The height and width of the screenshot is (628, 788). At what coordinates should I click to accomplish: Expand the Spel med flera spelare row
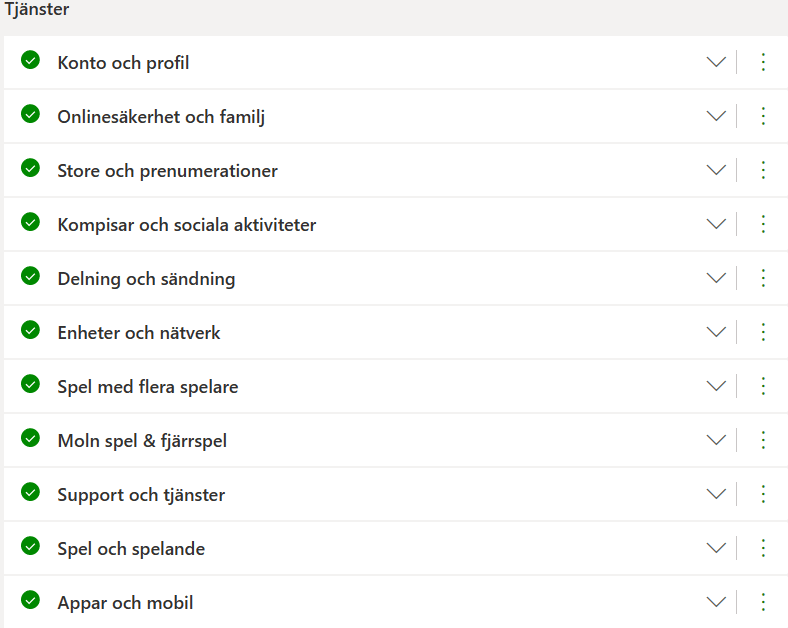click(716, 386)
